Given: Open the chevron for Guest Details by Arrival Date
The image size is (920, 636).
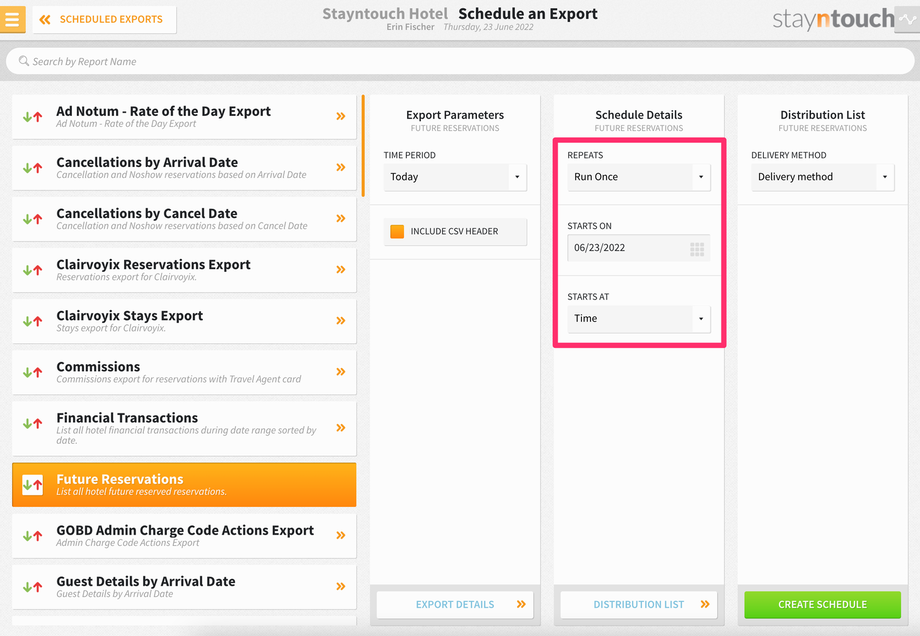Looking at the screenshot, I should [x=340, y=586].
